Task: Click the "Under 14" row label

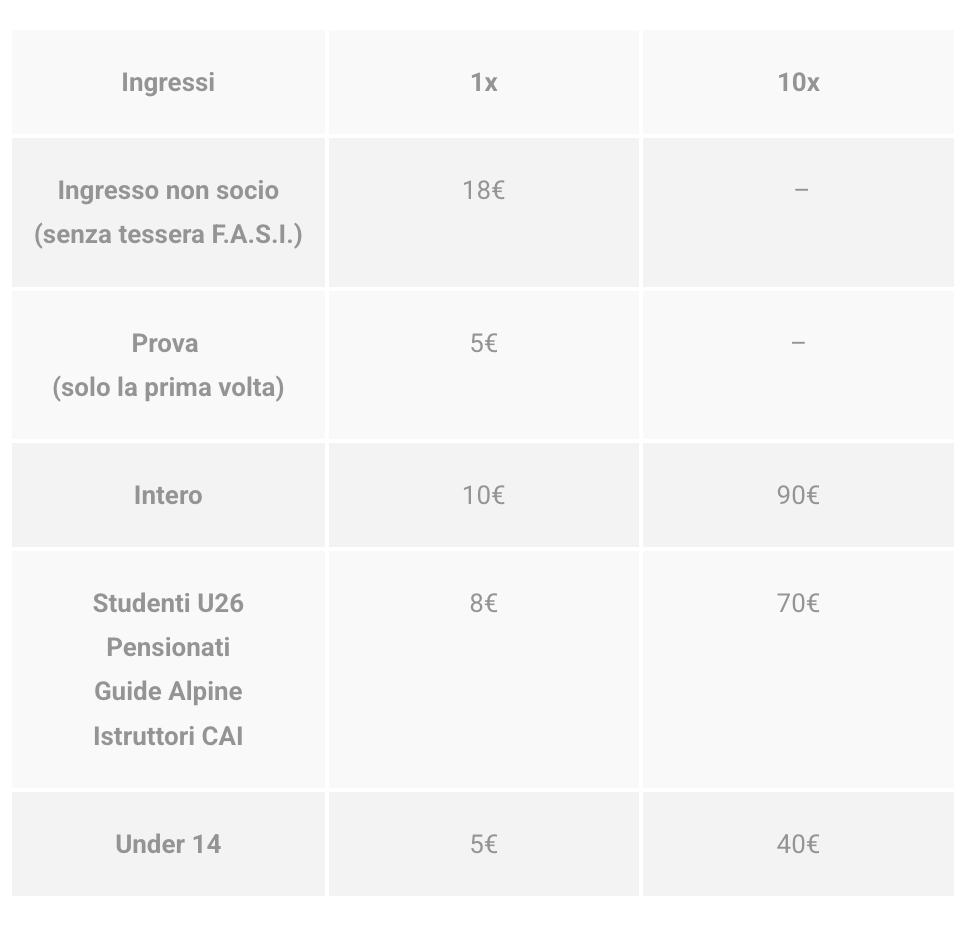Action: pos(168,844)
